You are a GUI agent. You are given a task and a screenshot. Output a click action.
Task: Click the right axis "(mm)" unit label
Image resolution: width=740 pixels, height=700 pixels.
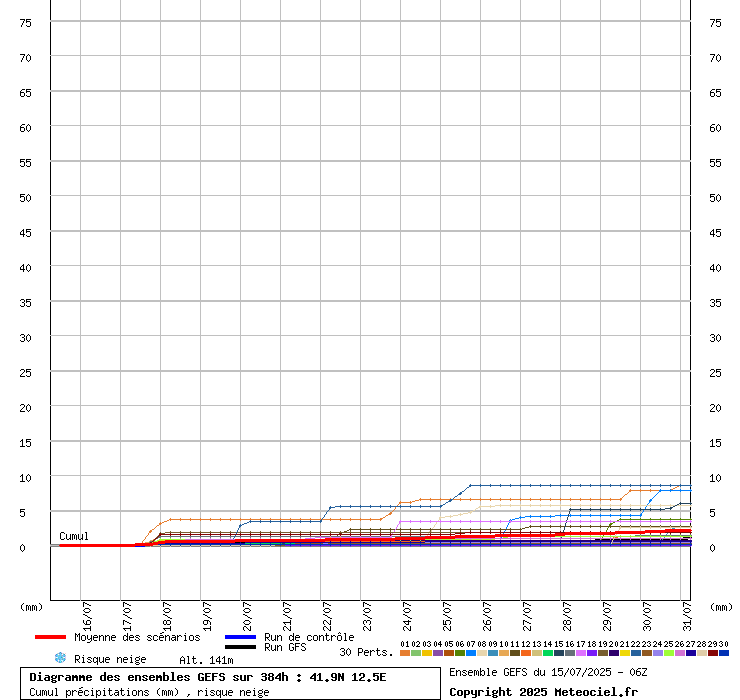pyautogui.click(x=722, y=607)
